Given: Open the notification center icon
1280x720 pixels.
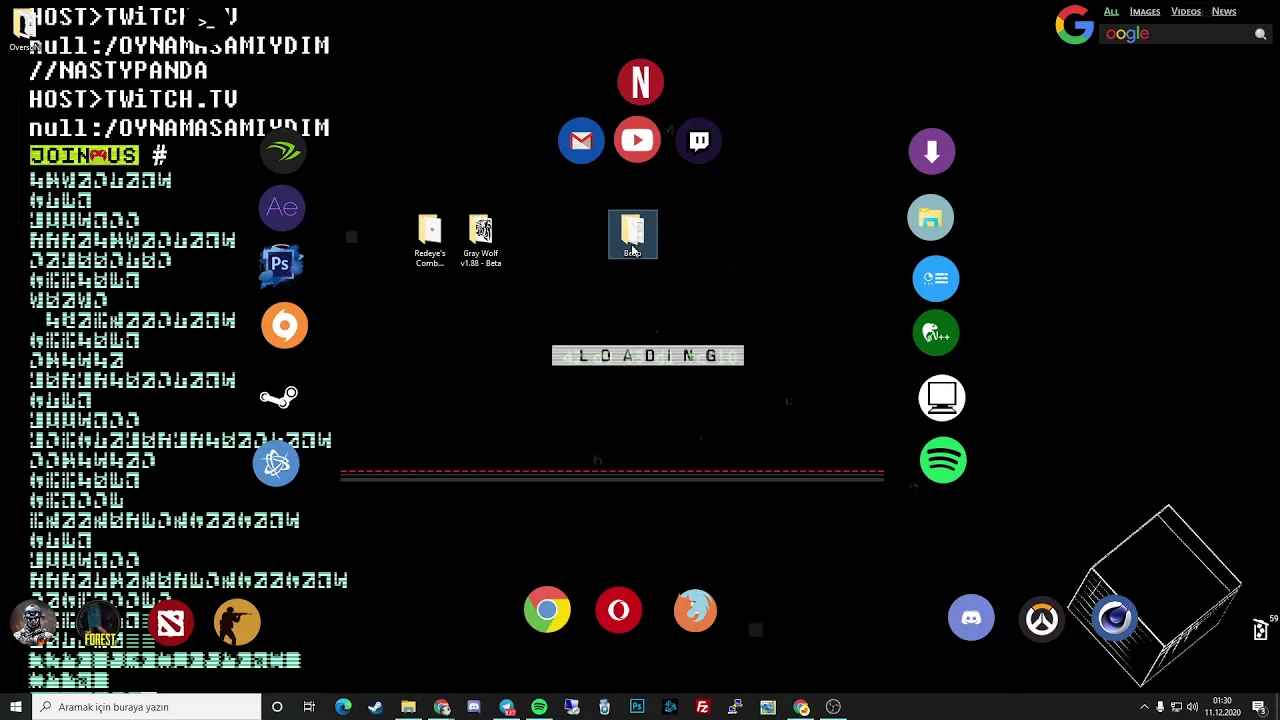Looking at the screenshot, I should pos(1259,707).
